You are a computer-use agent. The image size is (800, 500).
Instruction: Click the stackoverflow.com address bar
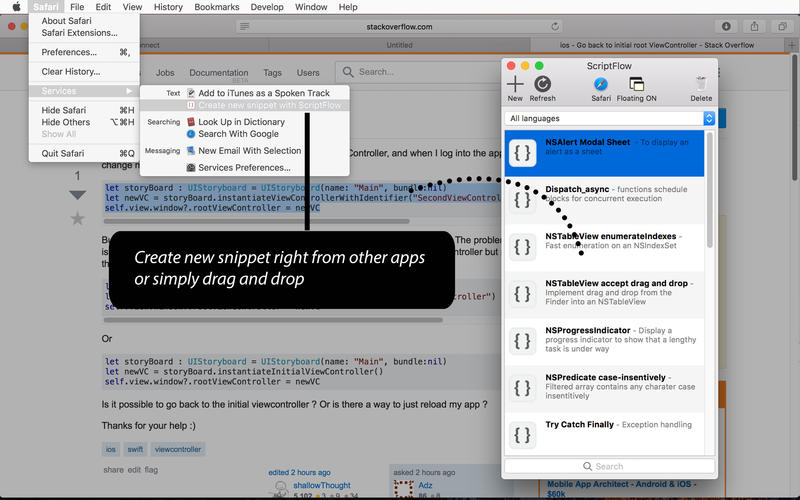point(399,27)
